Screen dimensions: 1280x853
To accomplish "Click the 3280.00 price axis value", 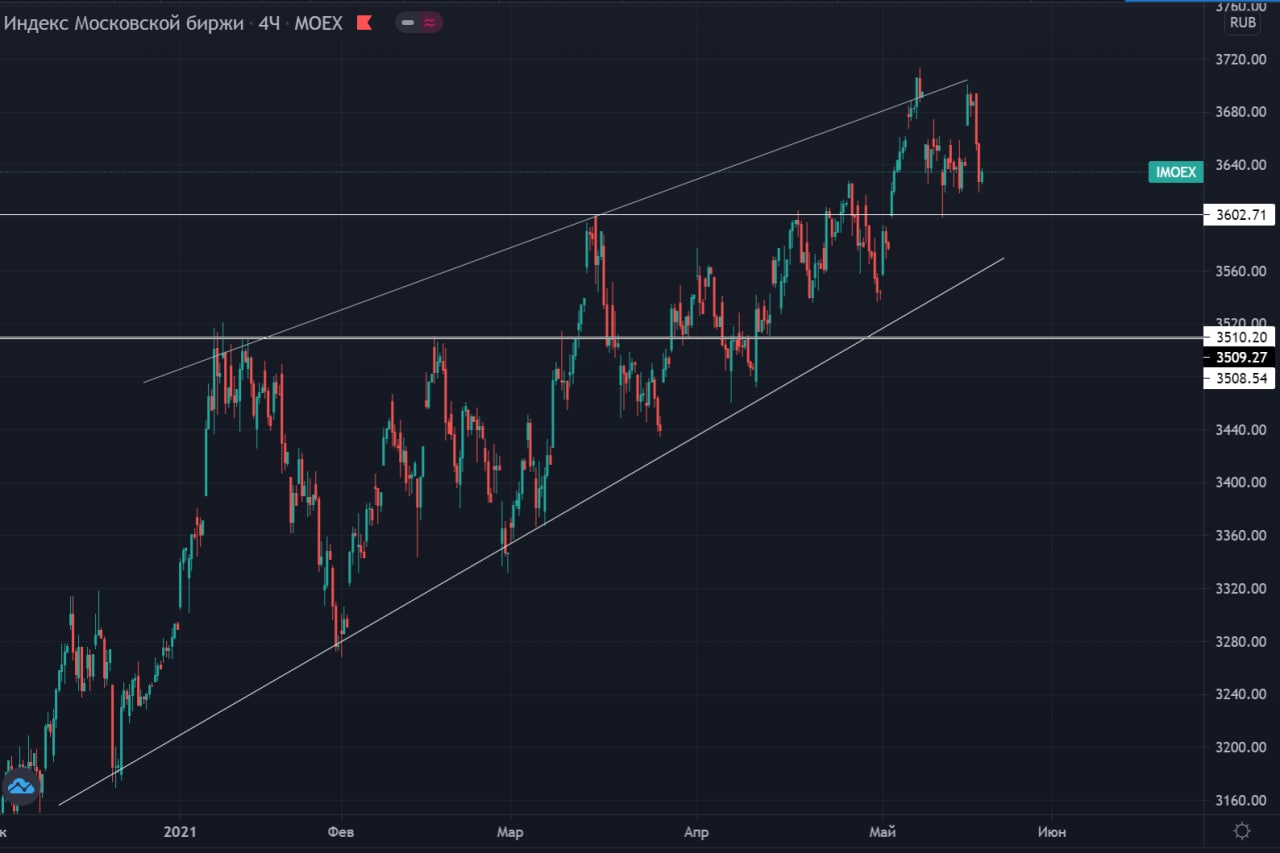I will pyautogui.click(x=1241, y=641).
